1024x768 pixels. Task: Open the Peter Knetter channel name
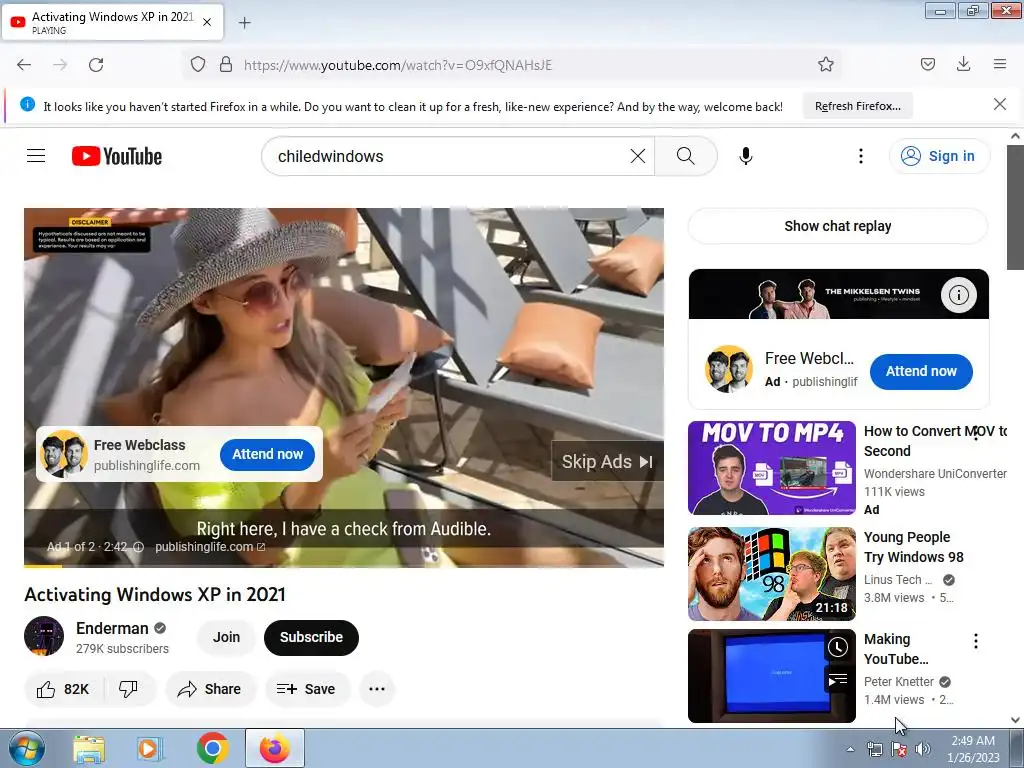point(899,682)
